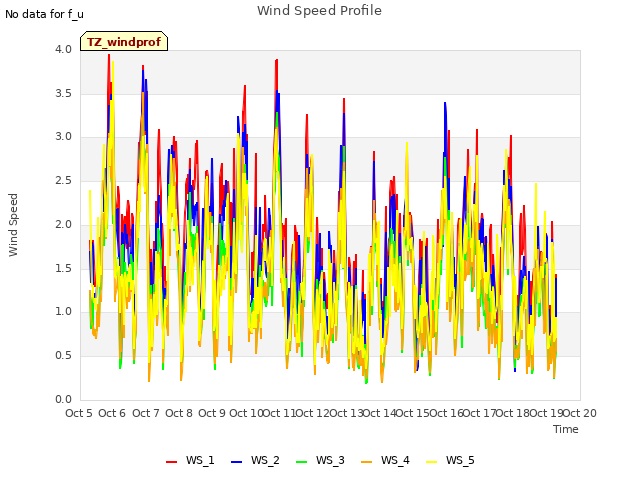Toggle the WS_3 legend entry
The image size is (640, 480).
point(320,460)
